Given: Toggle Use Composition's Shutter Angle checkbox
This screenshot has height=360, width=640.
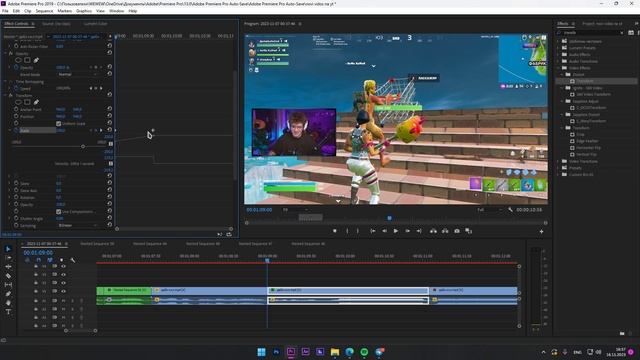Looking at the screenshot, I should pyautogui.click(x=58, y=211).
